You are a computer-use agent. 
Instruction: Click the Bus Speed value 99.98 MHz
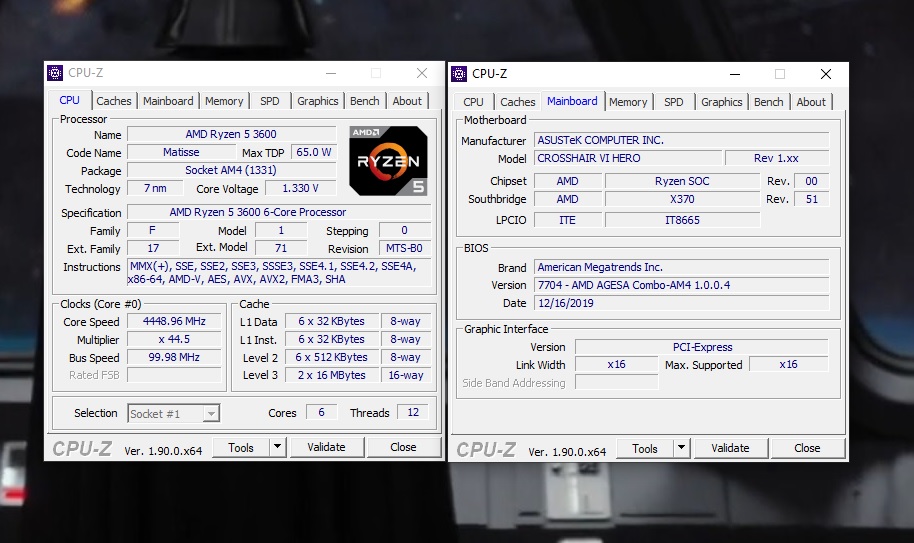pos(174,357)
